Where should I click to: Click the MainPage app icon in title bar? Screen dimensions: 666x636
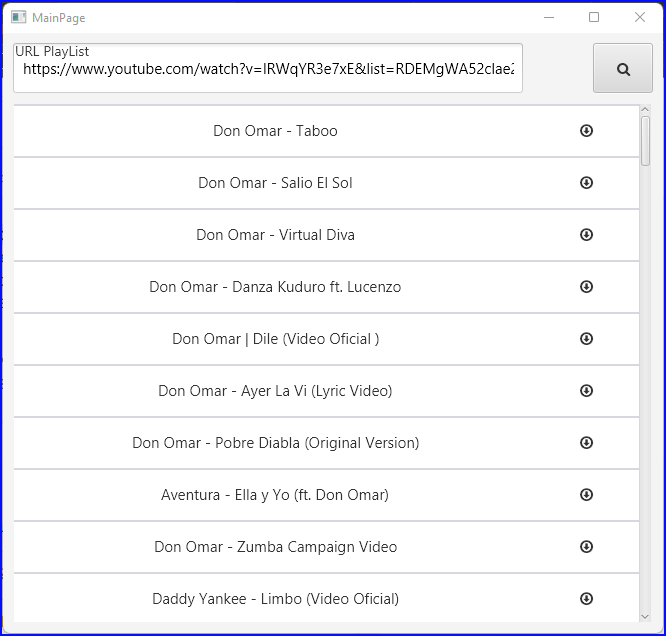pyautogui.click(x=18, y=17)
